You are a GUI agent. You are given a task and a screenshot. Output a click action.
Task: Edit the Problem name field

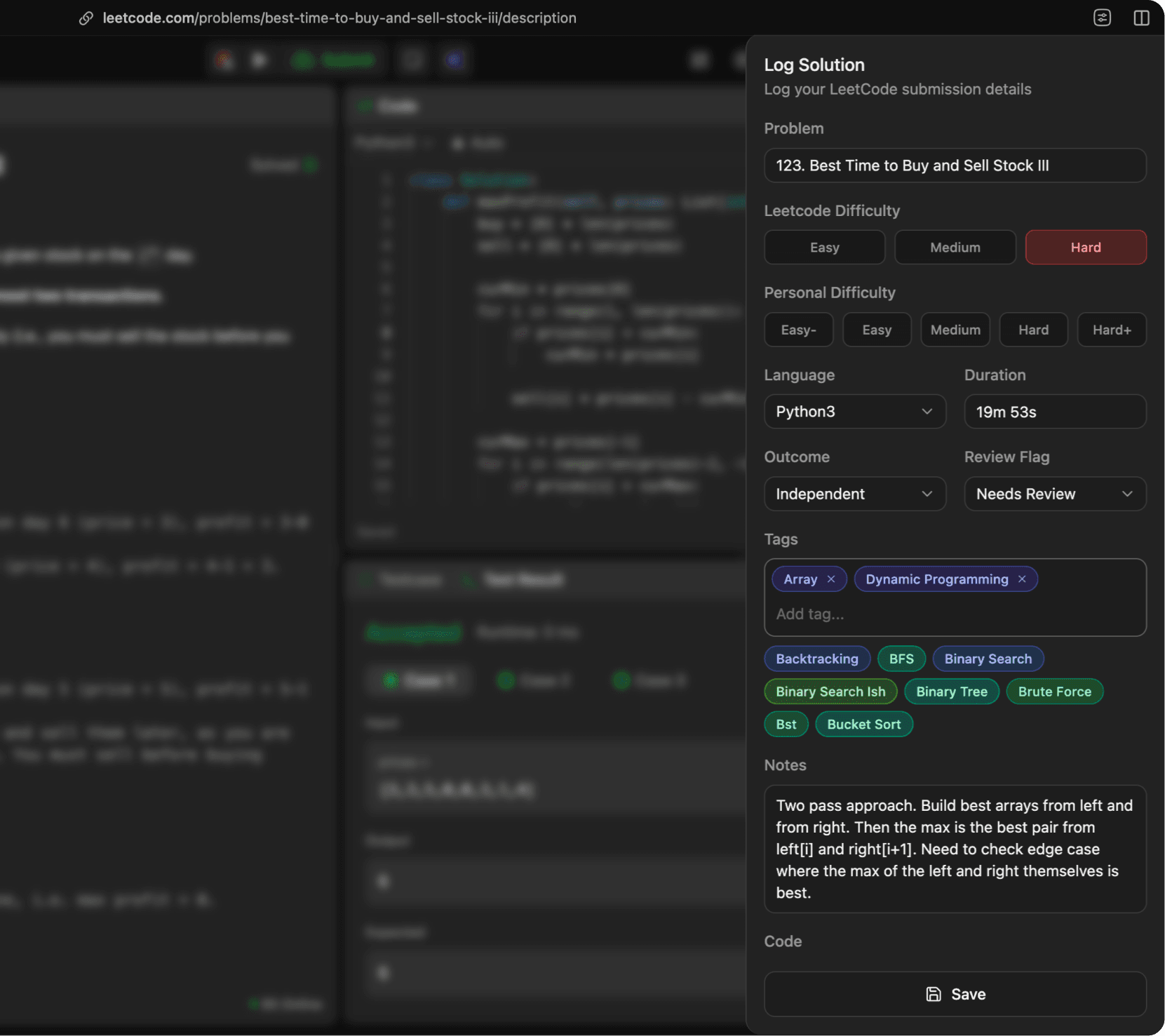click(x=955, y=166)
